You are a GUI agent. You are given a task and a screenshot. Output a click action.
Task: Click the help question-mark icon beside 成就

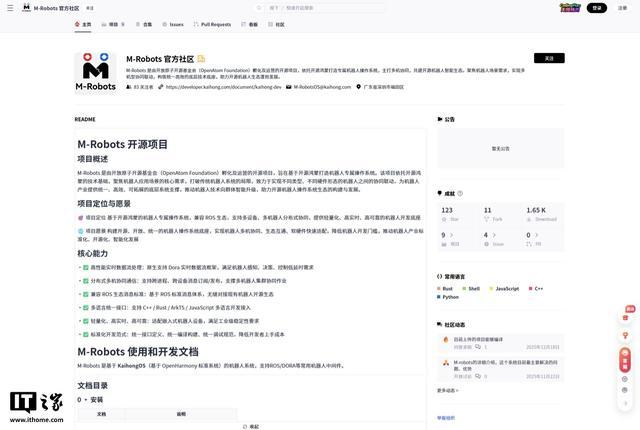[x=460, y=193]
